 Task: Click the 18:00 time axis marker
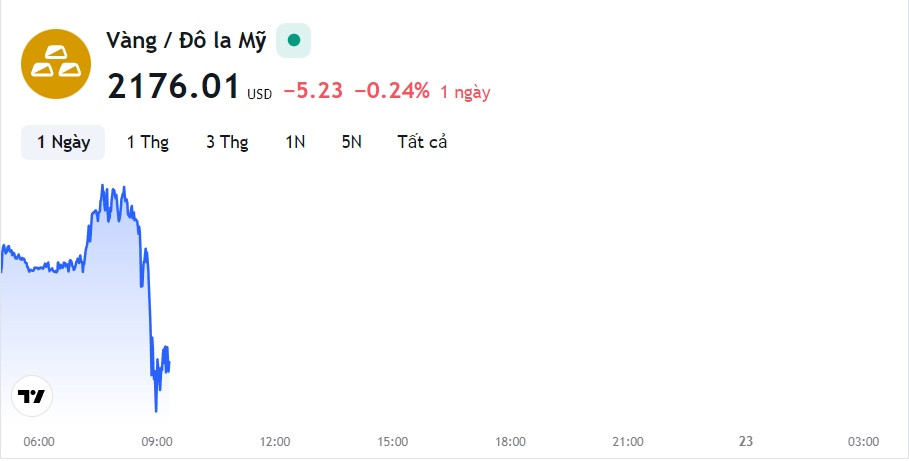(510, 442)
